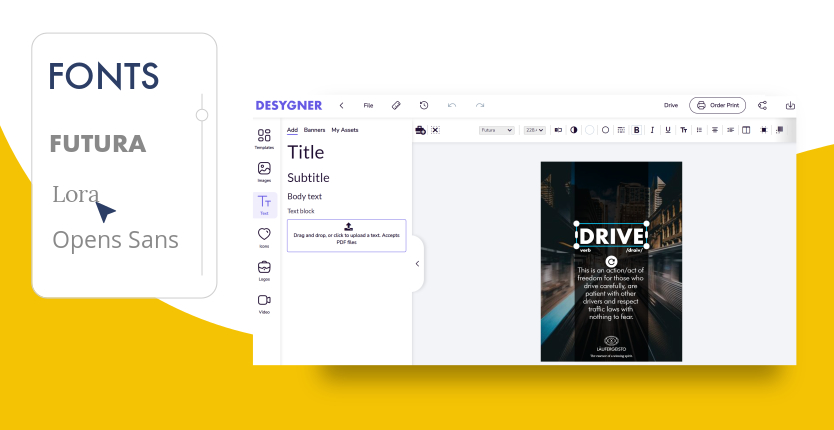The width and height of the screenshot is (834, 430).
Task: Click the C circle logo on poster
Action: (611, 261)
